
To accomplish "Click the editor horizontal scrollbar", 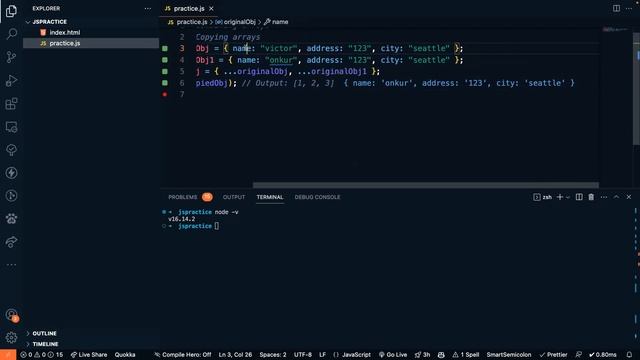I will 425,185.
